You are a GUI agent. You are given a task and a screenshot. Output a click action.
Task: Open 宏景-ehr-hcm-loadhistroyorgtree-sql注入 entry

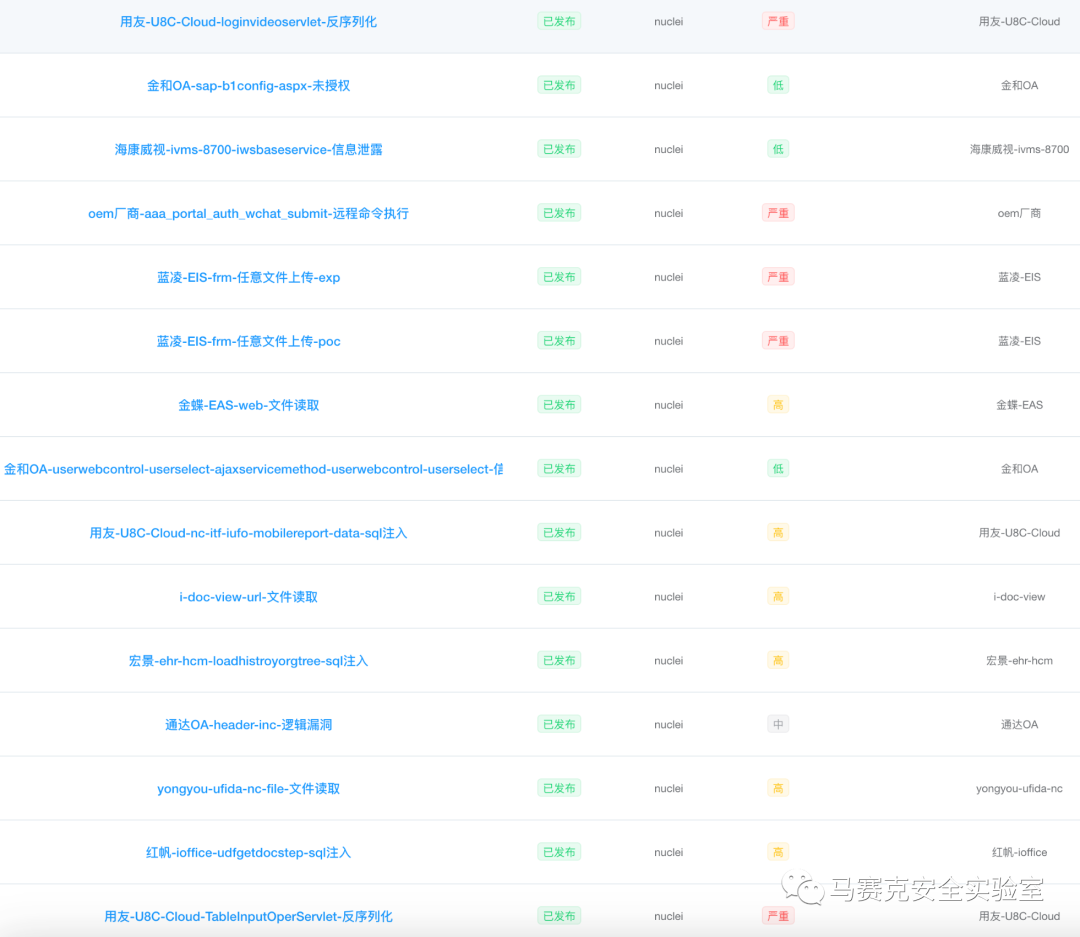pos(248,661)
